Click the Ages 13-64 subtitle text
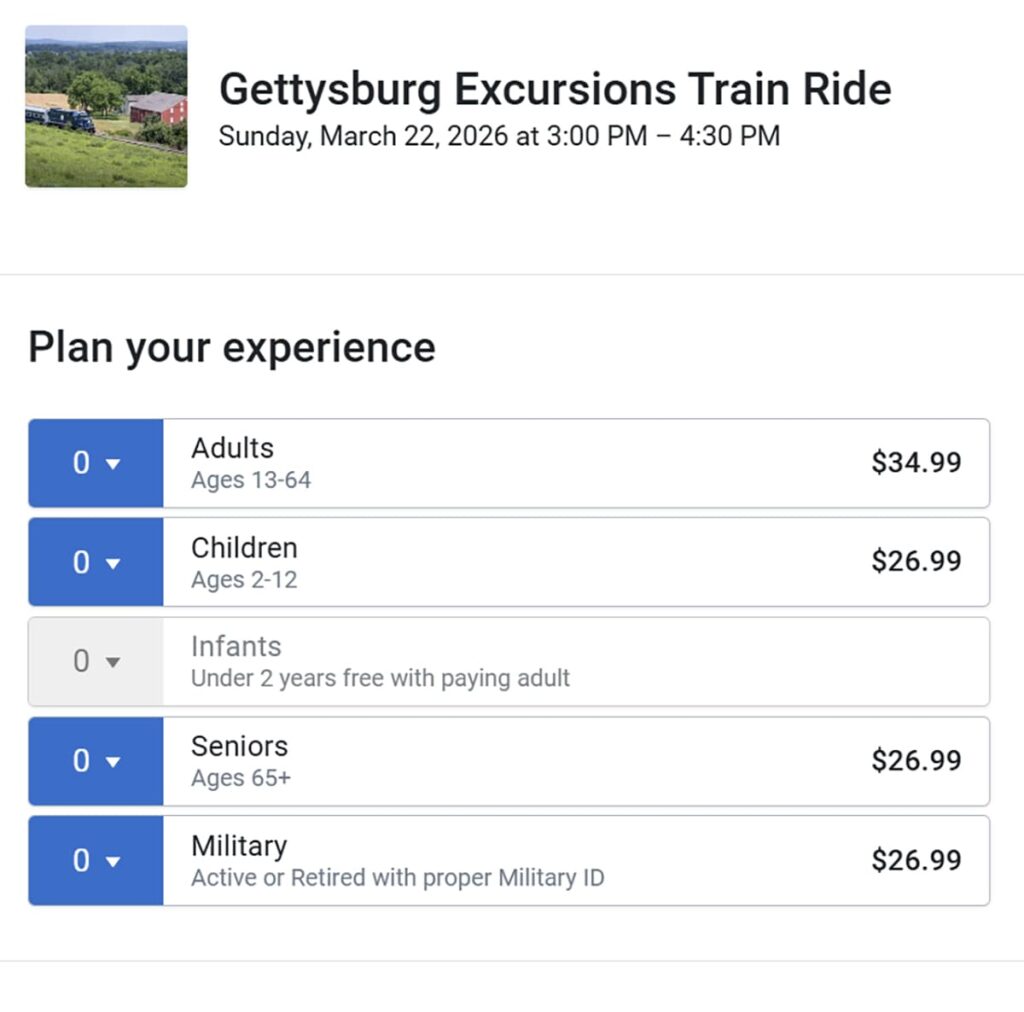Viewport: 1024px width, 1012px height. point(250,480)
